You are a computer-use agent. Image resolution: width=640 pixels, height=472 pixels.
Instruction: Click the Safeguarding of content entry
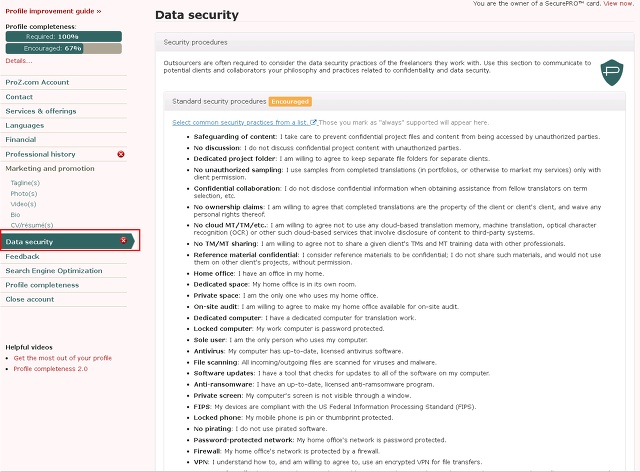[397, 137]
